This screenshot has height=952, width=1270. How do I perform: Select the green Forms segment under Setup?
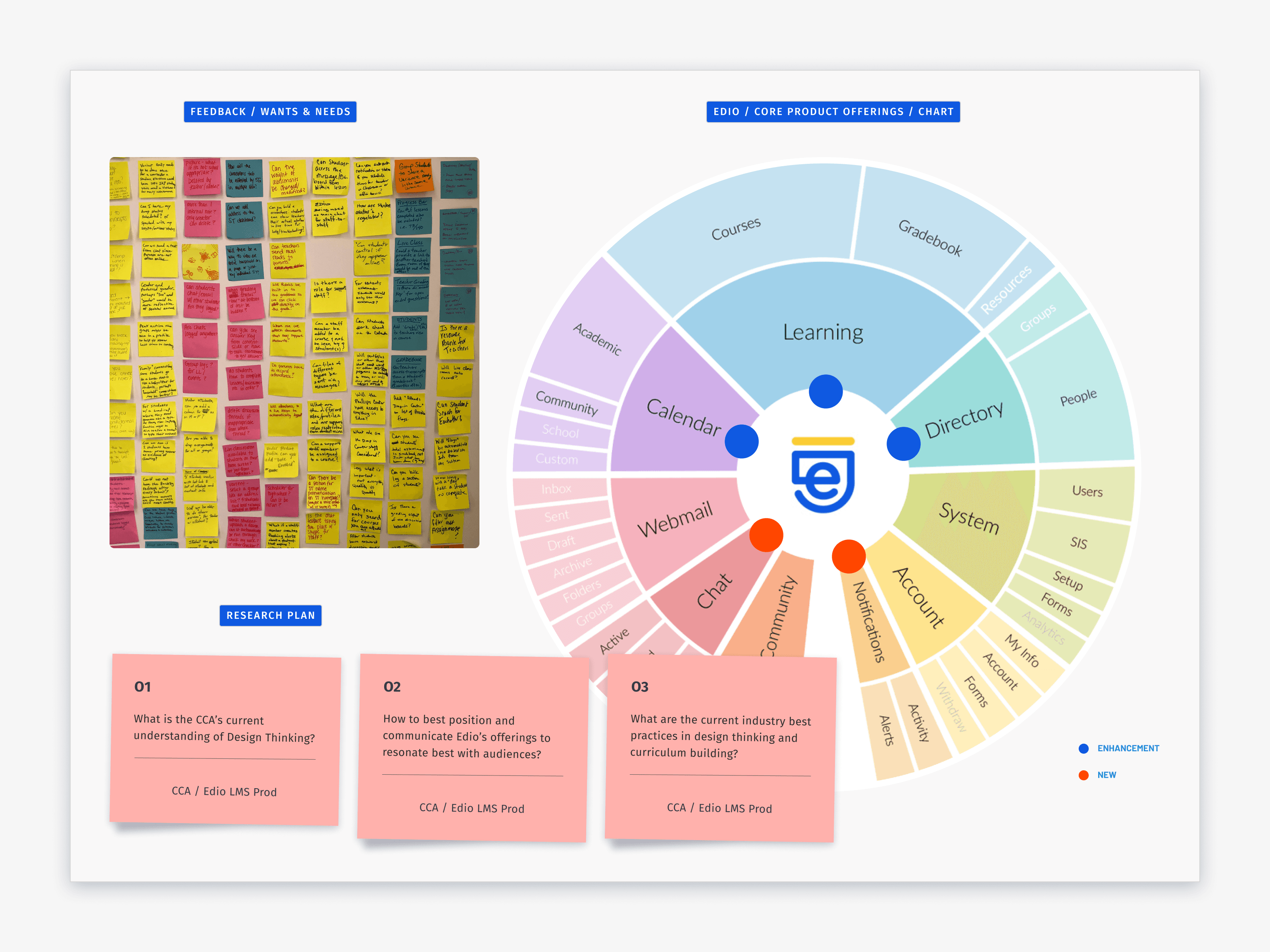pyautogui.click(x=1056, y=604)
